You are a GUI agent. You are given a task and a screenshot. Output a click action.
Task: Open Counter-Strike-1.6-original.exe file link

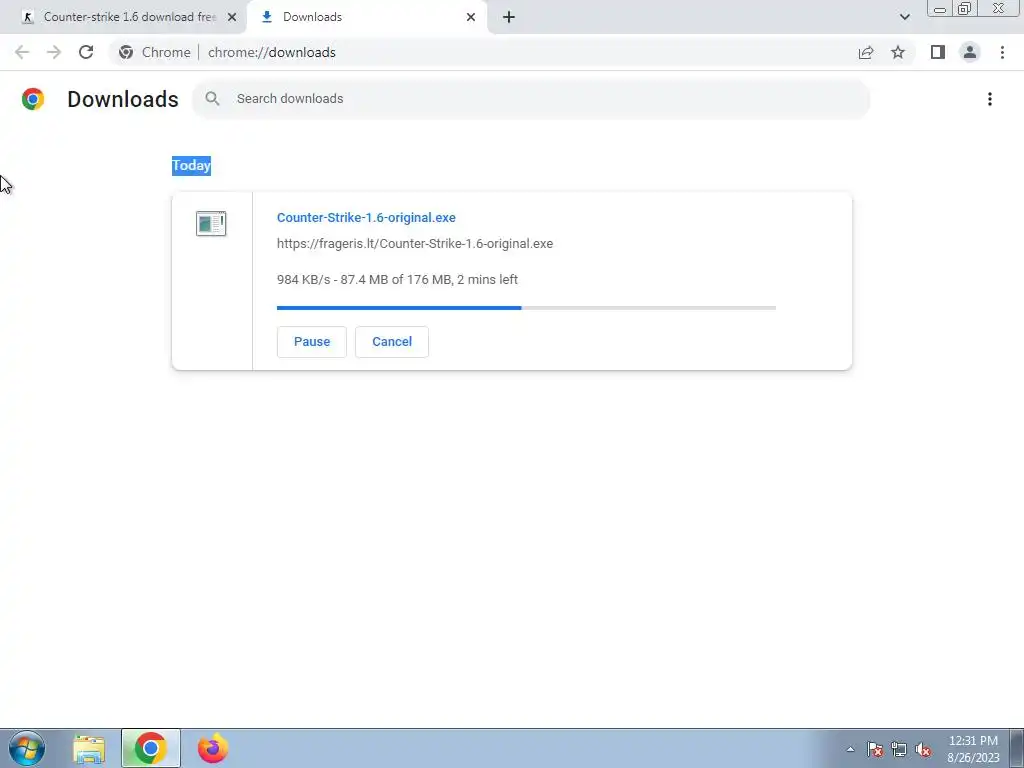(x=366, y=217)
